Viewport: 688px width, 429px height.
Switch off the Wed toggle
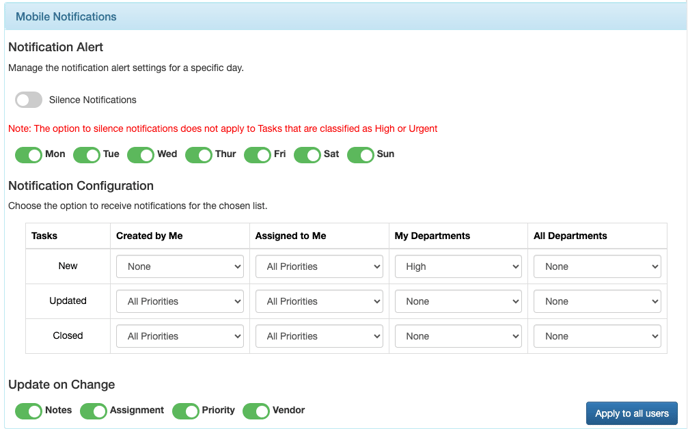pos(140,154)
